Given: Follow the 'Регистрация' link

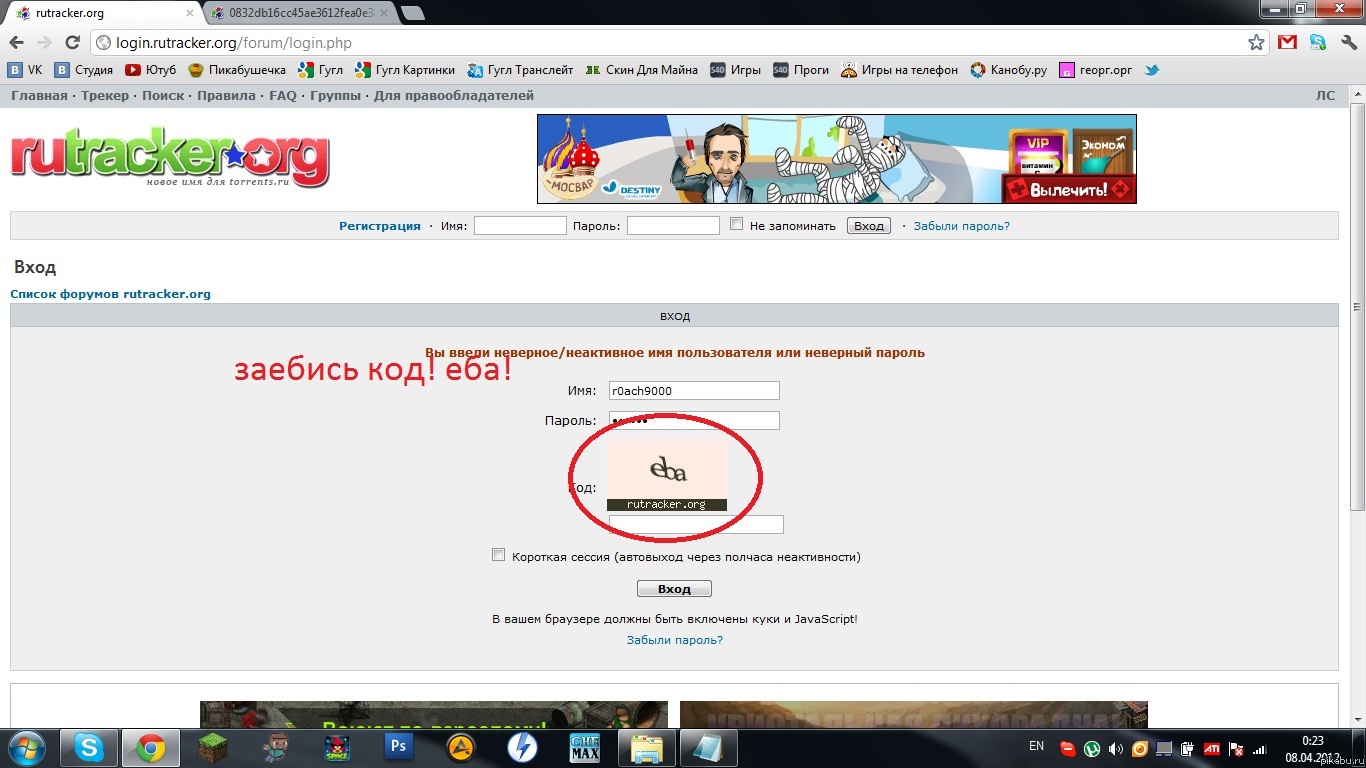Looking at the screenshot, I should coord(379,226).
